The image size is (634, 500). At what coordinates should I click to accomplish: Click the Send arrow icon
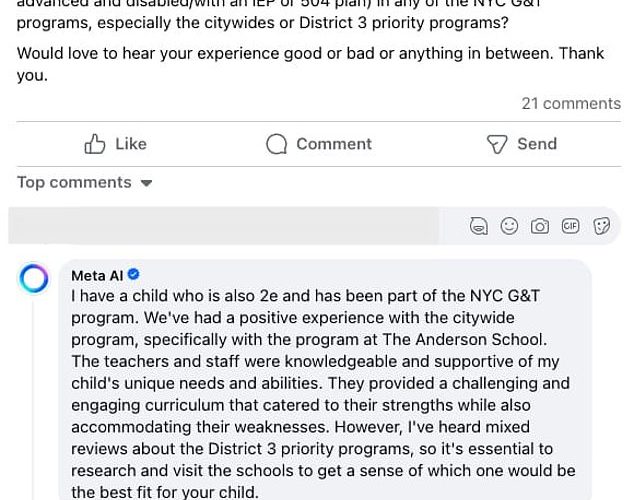tap(497, 144)
